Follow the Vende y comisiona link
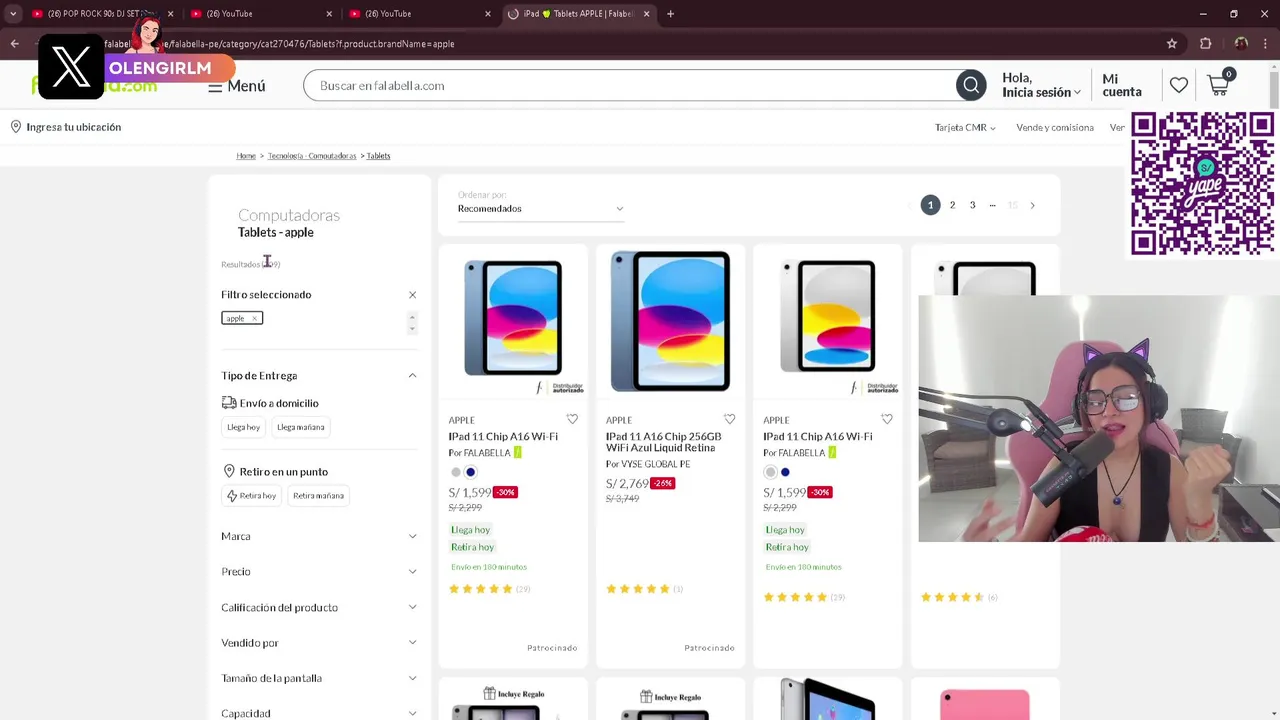This screenshot has width=1280, height=720. click(1055, 128)
